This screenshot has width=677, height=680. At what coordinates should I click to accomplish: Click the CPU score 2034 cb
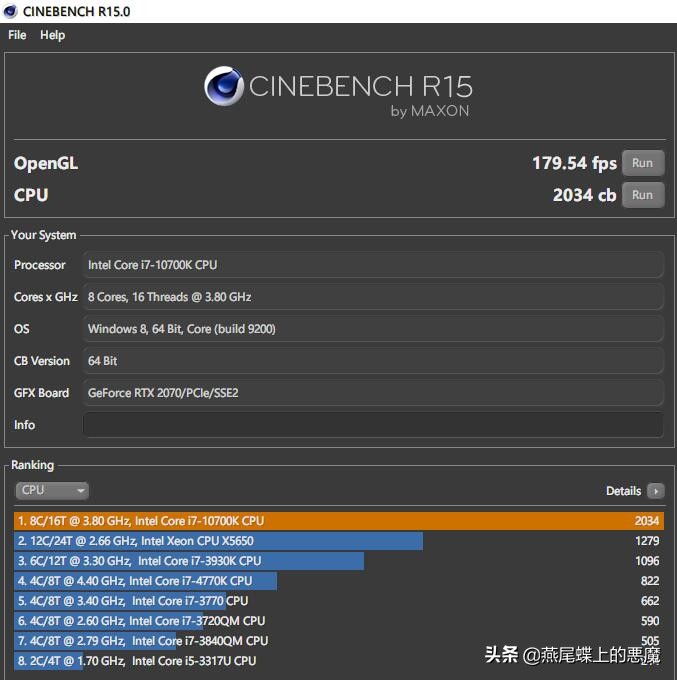(x=584, y=195)
